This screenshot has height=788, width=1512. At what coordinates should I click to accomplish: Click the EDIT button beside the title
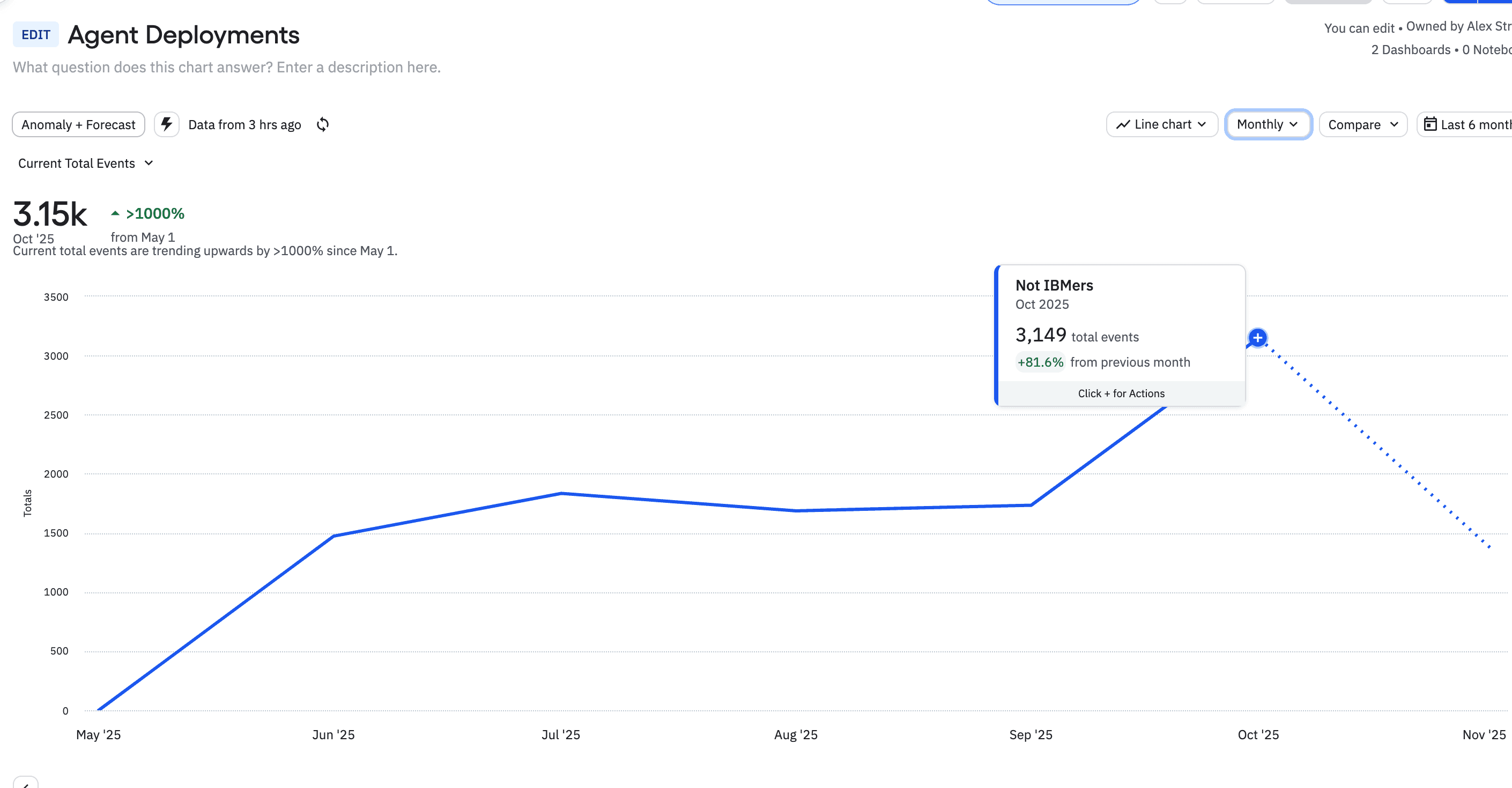tap(36, 35)
